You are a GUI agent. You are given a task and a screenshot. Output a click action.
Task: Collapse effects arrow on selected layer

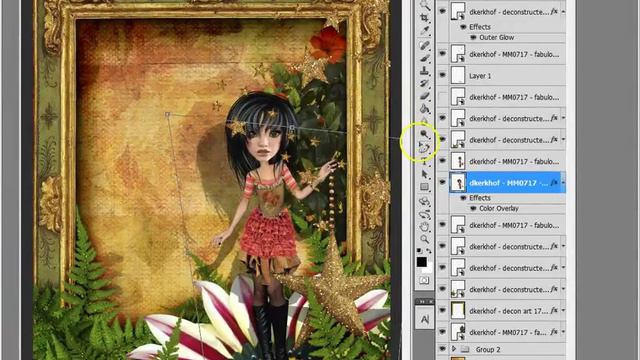pos(563,183)
